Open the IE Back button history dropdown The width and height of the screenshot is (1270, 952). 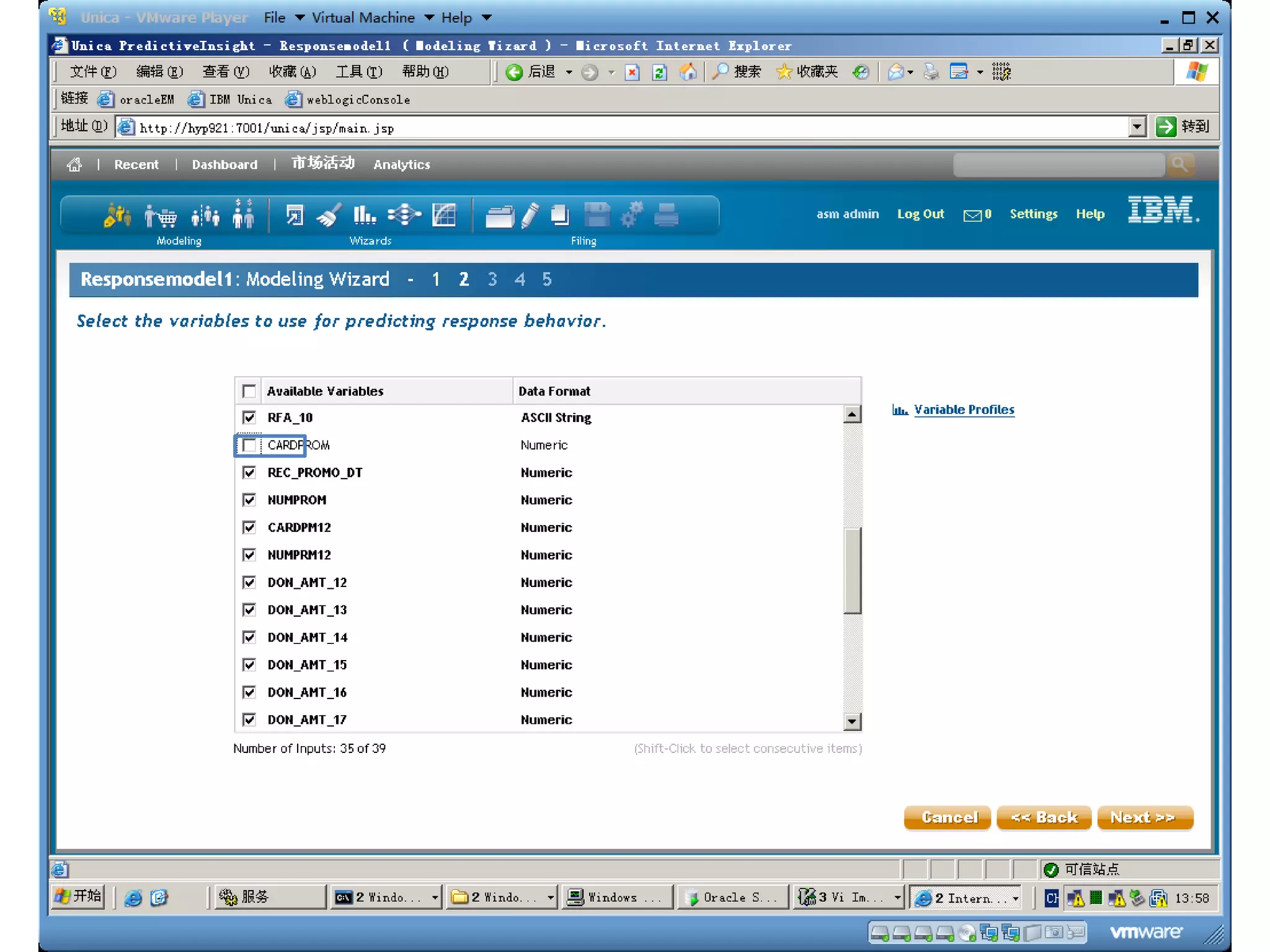(569, 73)
